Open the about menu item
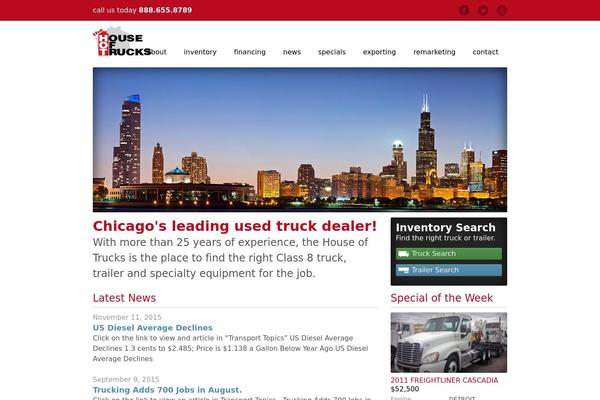This screenshot has width=600, height=400. coord(159,52)
